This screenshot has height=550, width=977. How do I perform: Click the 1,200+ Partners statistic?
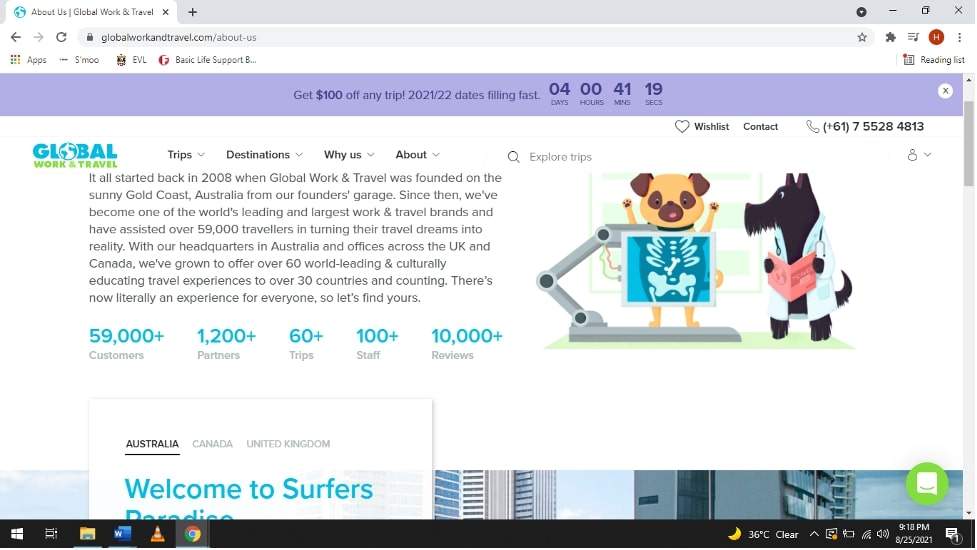[x=226, y=344]
